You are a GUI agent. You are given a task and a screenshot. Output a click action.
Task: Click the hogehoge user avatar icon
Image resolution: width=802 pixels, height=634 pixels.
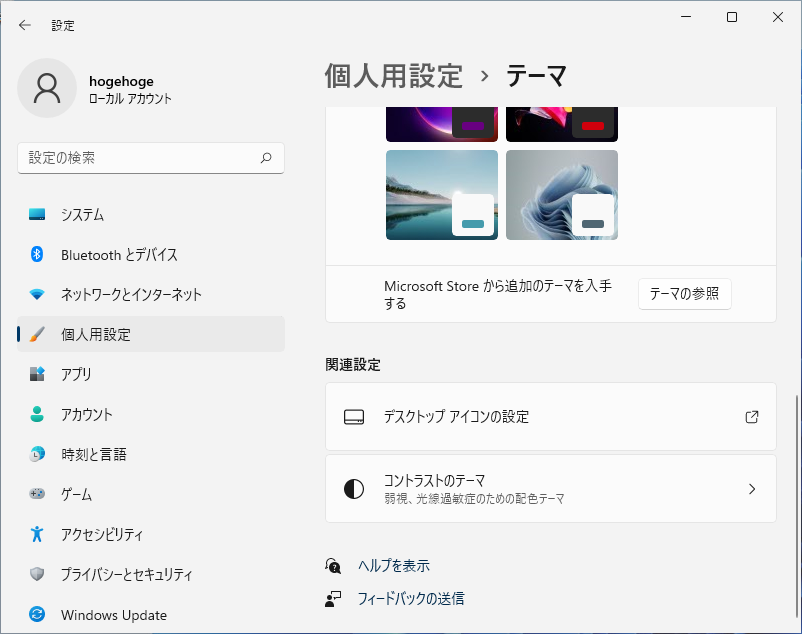47,88
